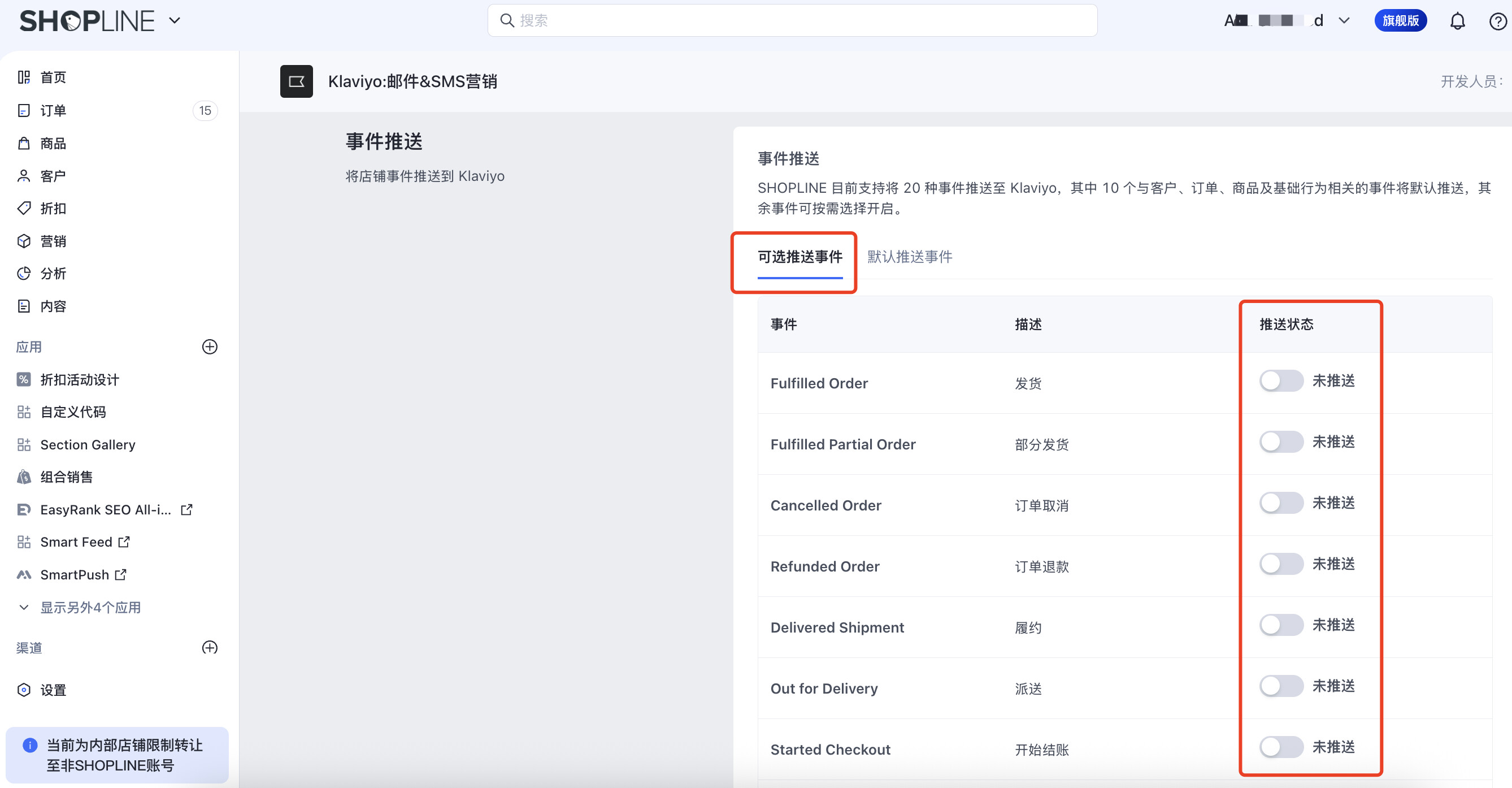Expand the SHOPLINE logo dropdown arrow
1512x788 pixels.
[175, 21]
